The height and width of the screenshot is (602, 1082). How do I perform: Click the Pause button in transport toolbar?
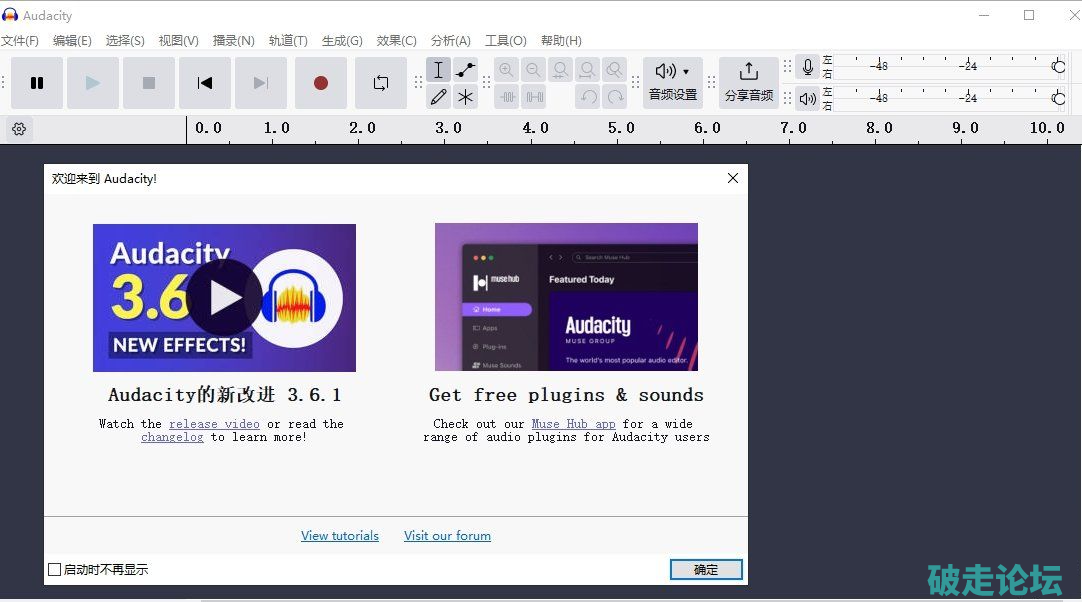(x=37, y=83)
